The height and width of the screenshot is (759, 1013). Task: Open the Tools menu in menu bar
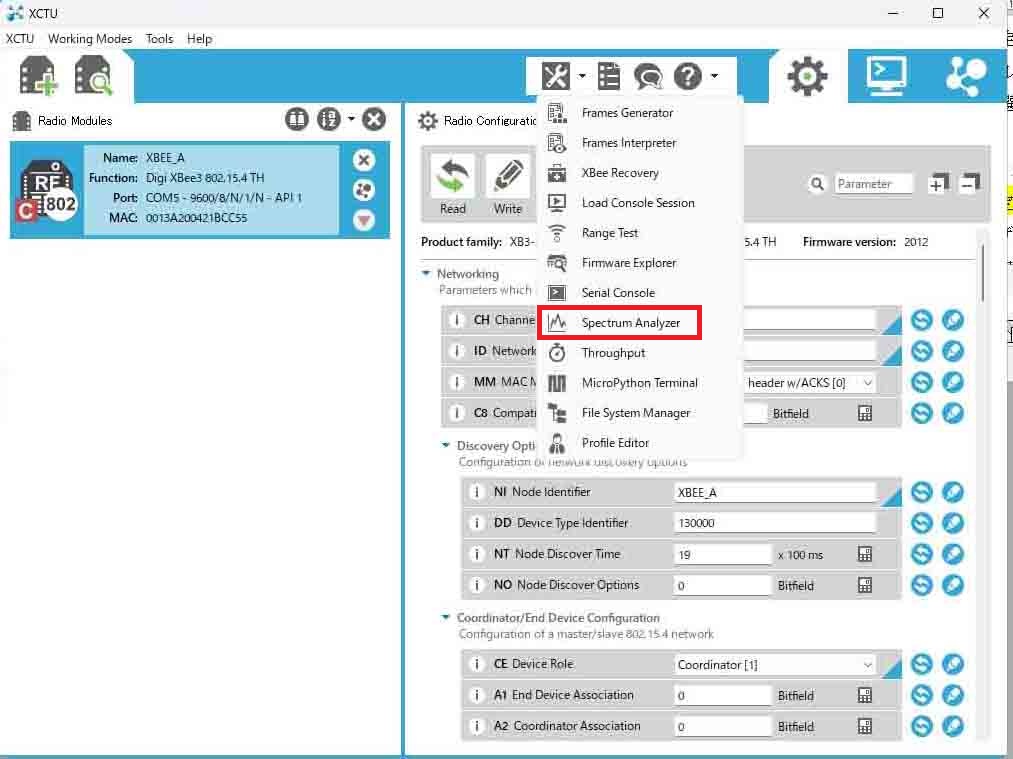coord(160,39)
